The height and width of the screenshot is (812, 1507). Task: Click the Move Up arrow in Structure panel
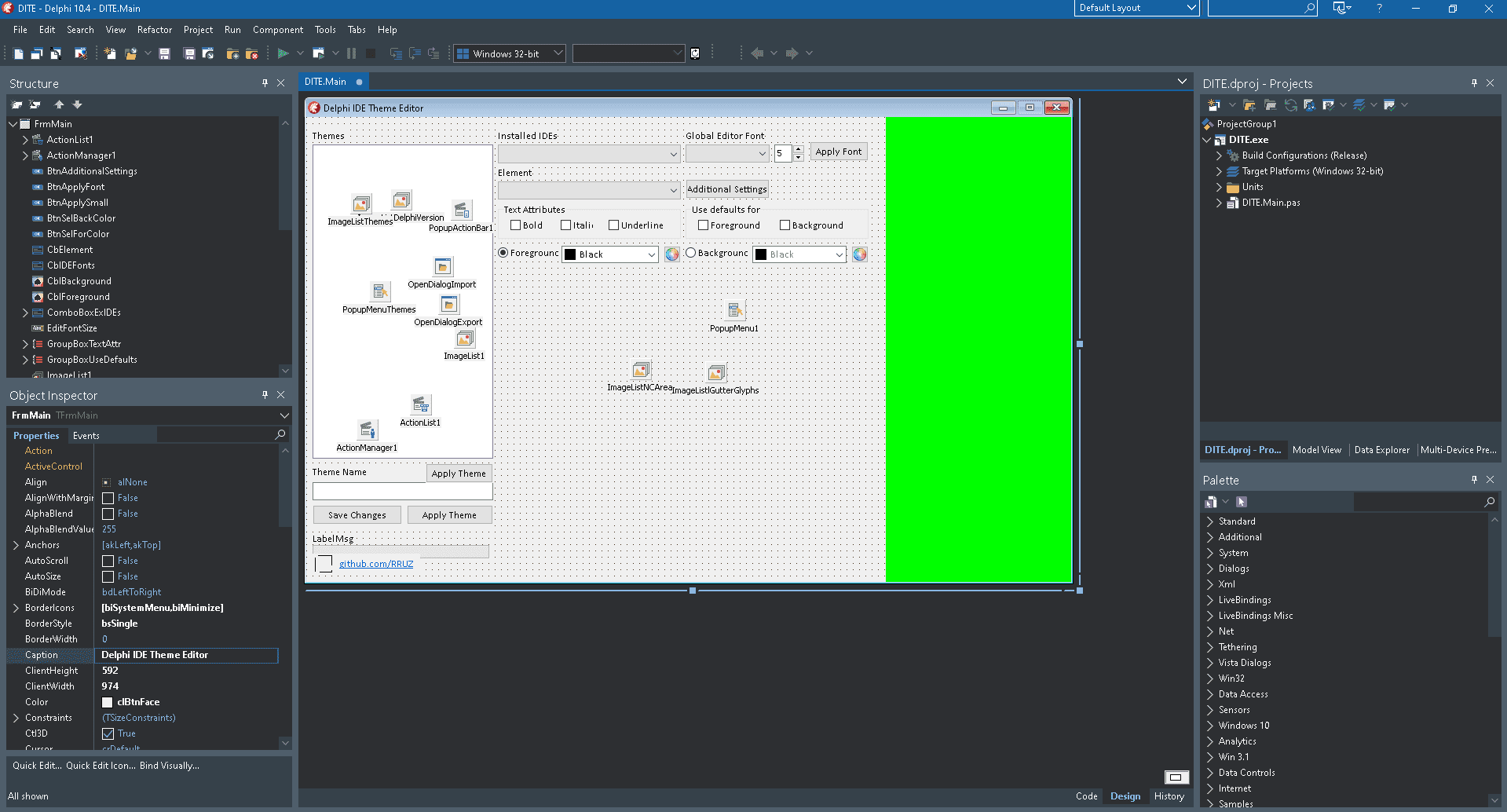pos(59,104)
